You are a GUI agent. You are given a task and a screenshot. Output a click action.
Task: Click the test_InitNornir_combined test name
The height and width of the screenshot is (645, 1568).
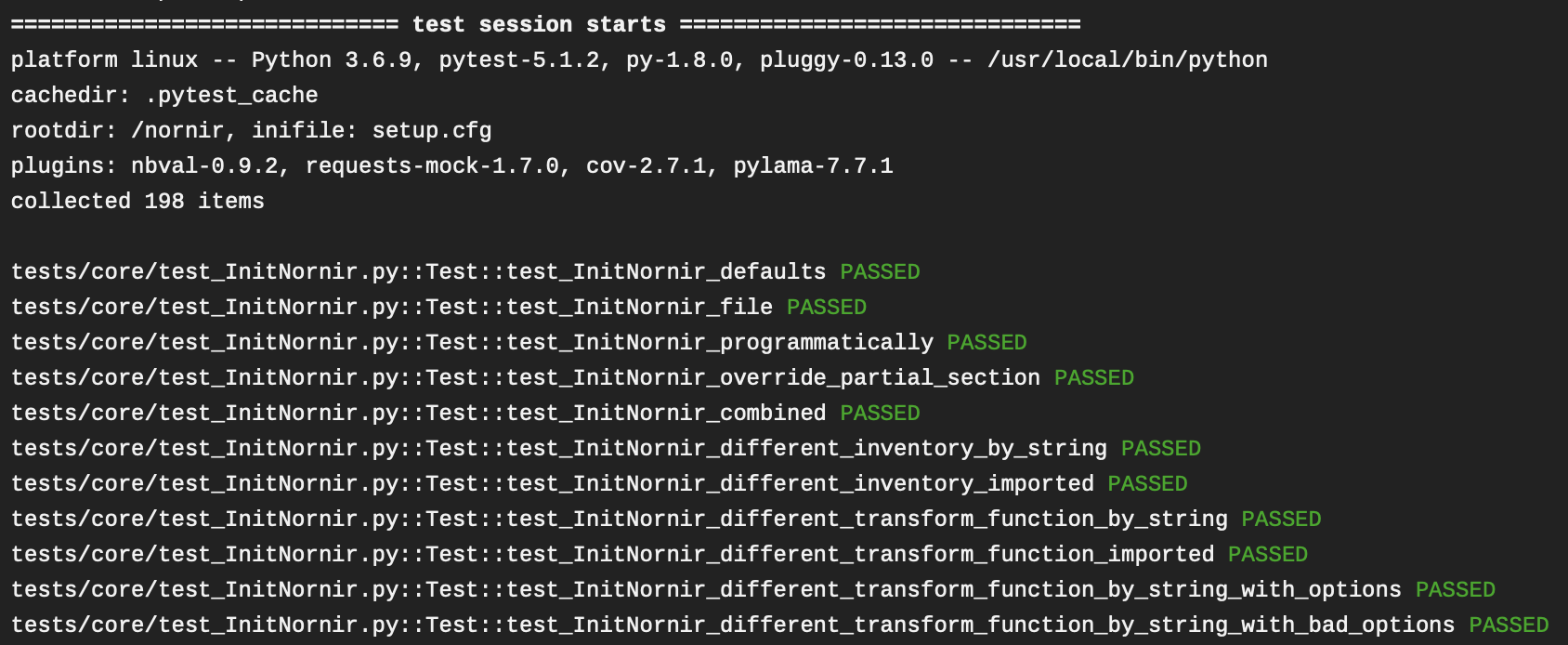point(666,413)
